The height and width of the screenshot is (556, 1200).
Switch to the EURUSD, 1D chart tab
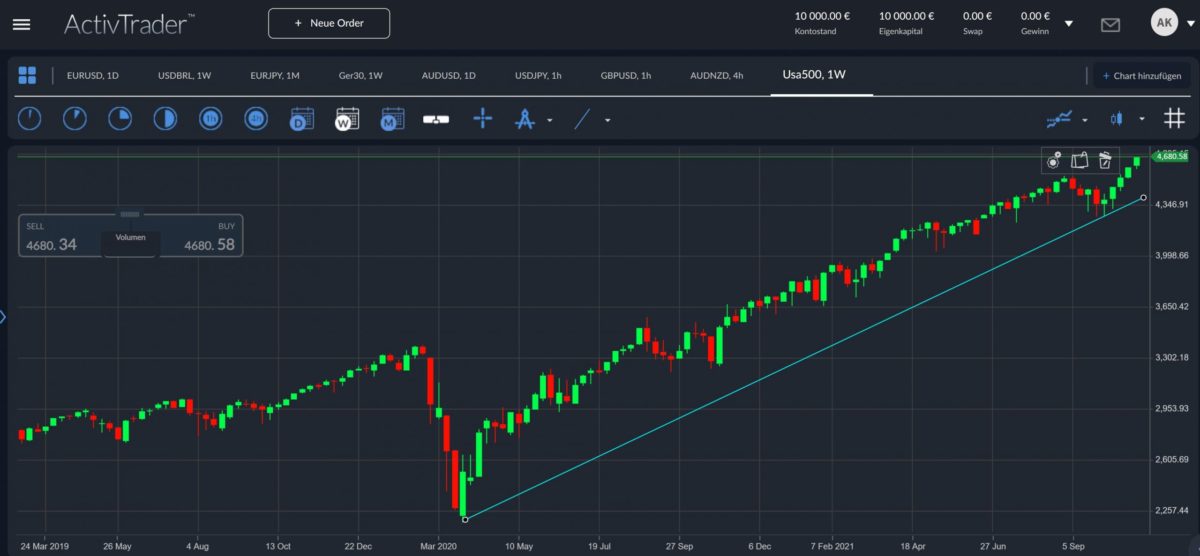coord(92,75)
